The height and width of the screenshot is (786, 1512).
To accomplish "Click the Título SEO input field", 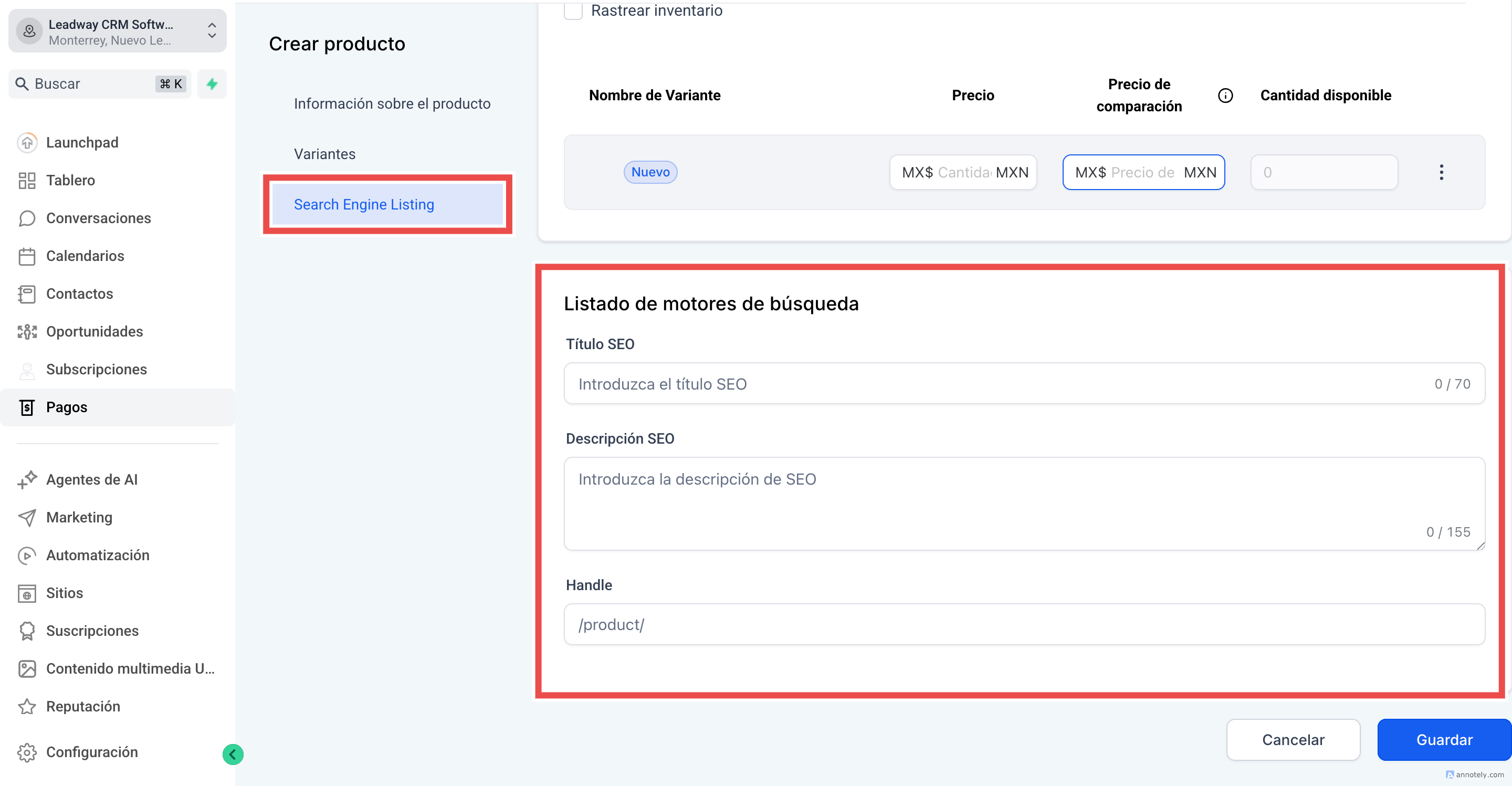I will [998, 384].
